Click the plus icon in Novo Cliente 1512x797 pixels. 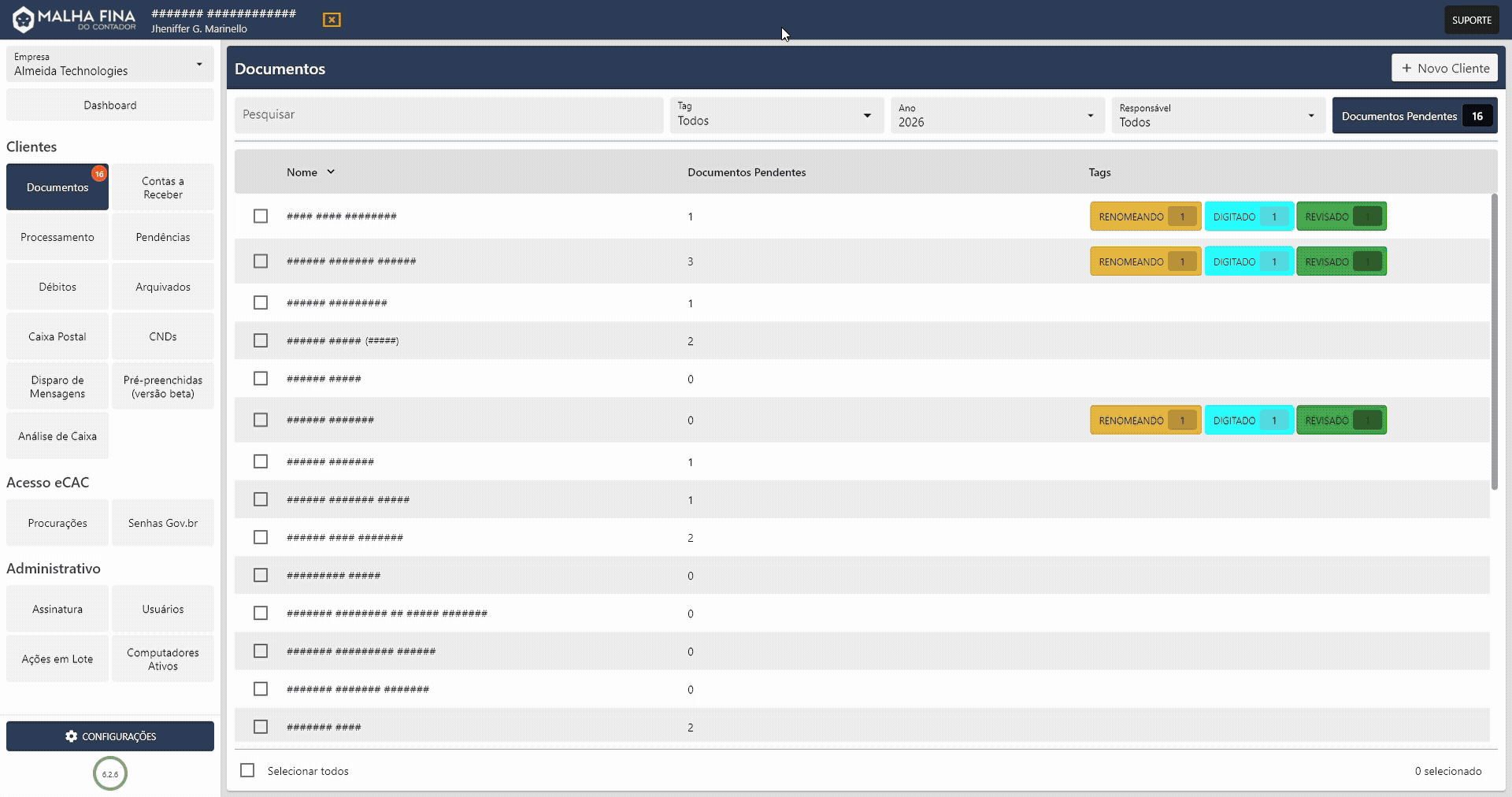point(1406,69)
